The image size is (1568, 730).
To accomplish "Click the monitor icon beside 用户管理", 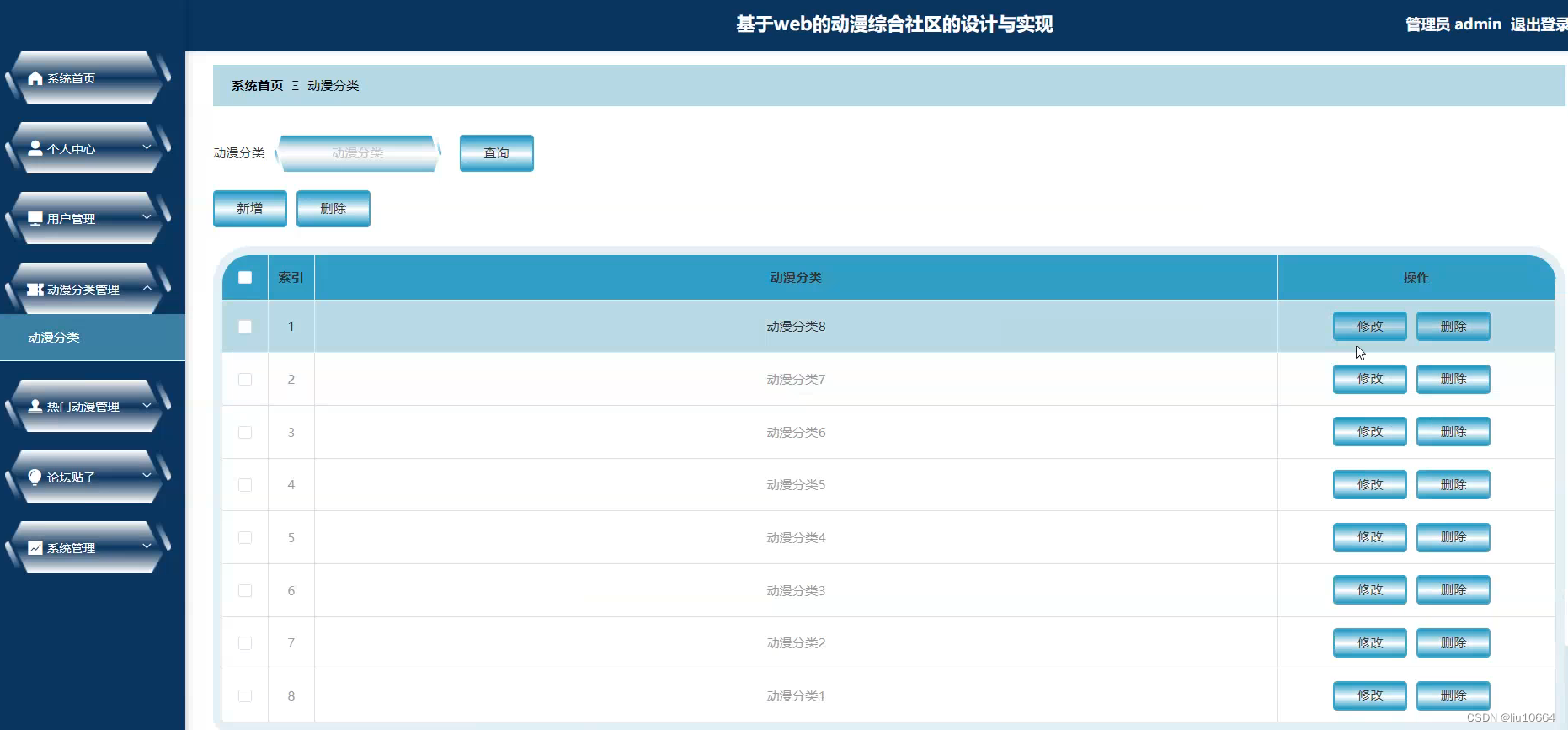I will click(35, 219).
